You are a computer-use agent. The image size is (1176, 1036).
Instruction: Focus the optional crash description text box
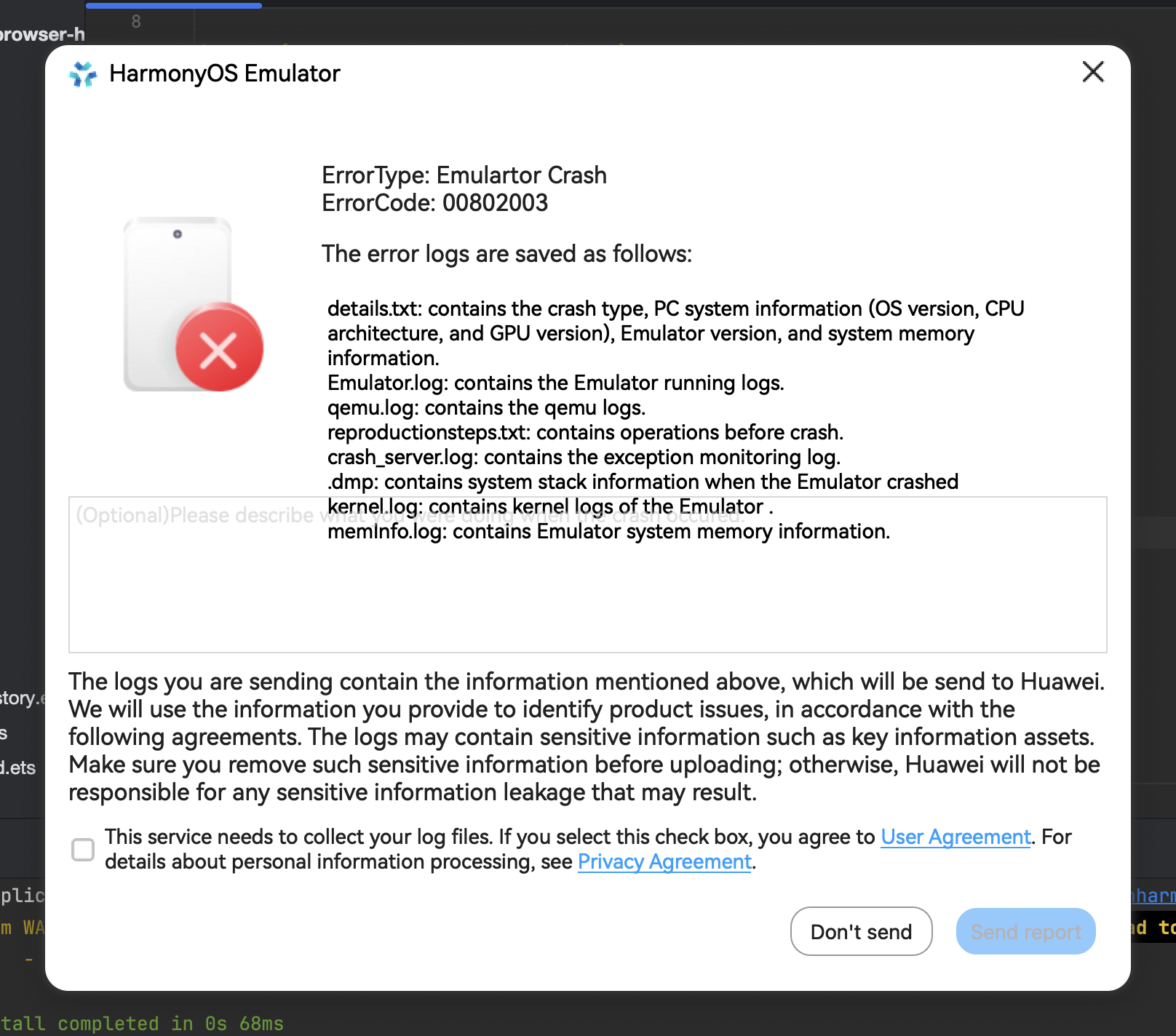(x=587, y=597)
